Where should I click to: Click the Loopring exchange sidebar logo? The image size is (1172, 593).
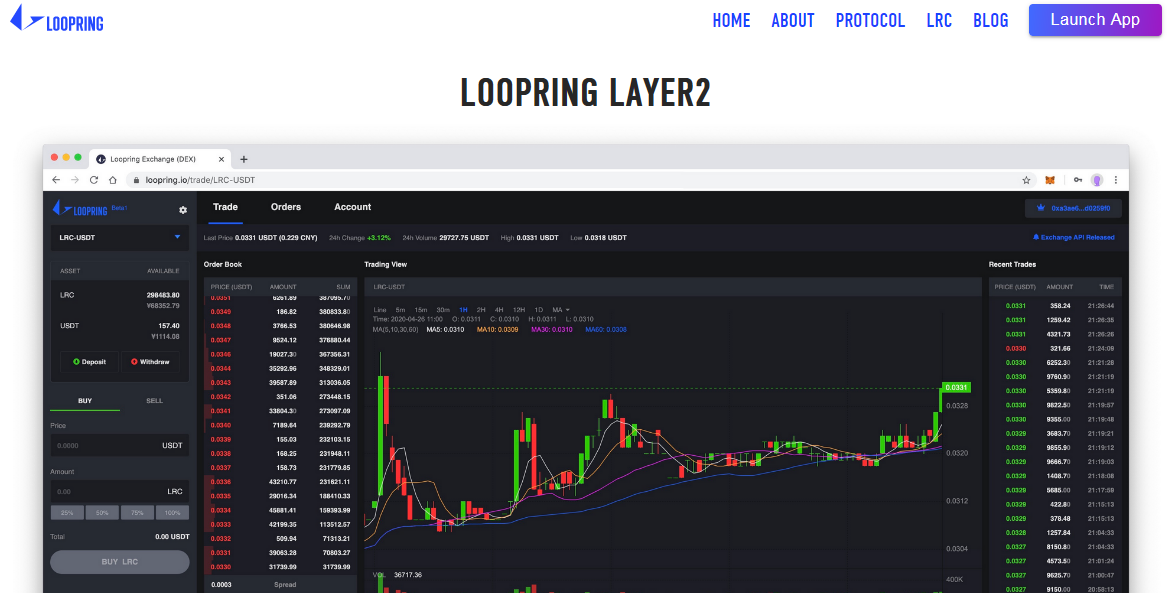[80, 209]
